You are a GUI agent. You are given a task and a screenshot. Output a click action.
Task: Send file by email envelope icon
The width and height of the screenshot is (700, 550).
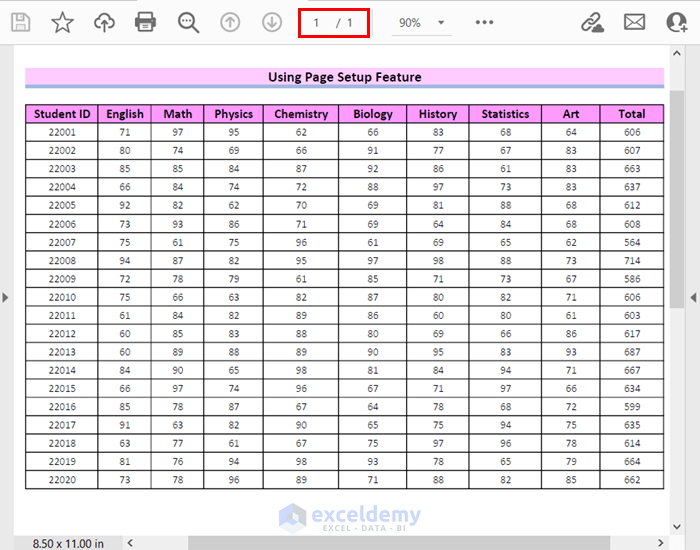(x=634, y=22)
